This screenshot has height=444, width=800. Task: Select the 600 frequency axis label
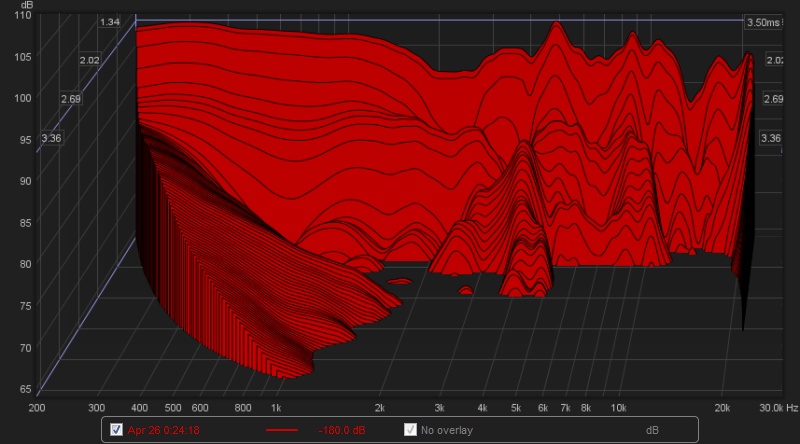pyautogui.click(x=200, y=408)
